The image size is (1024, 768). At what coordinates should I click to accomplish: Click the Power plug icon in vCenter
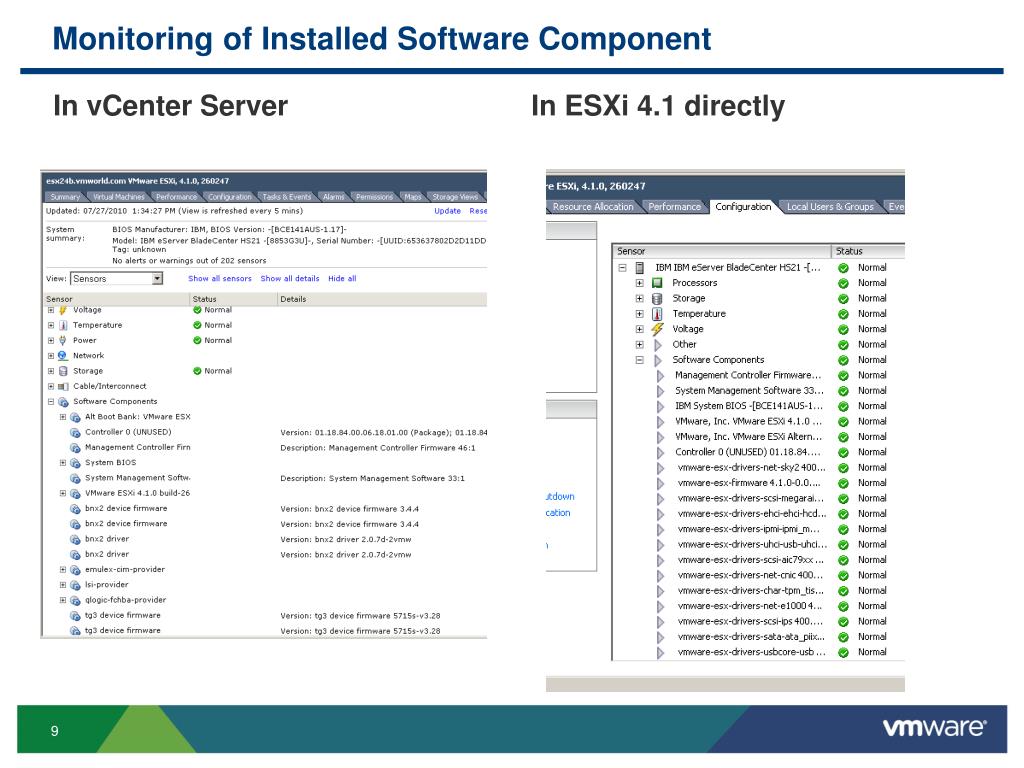point(63,340)
